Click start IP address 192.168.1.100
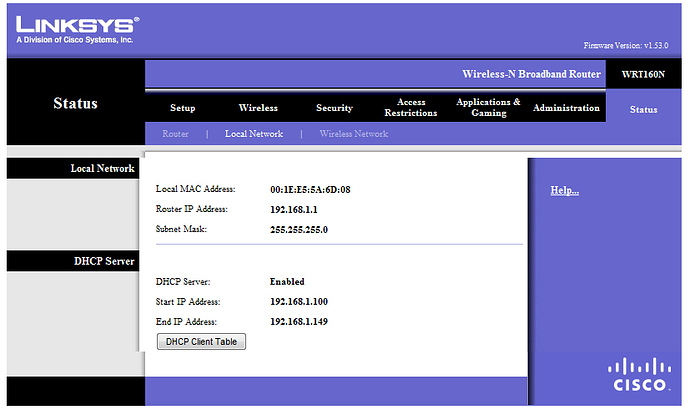Image resolution: width=690 pixels, height=415 pixels. tap(299, 302)
